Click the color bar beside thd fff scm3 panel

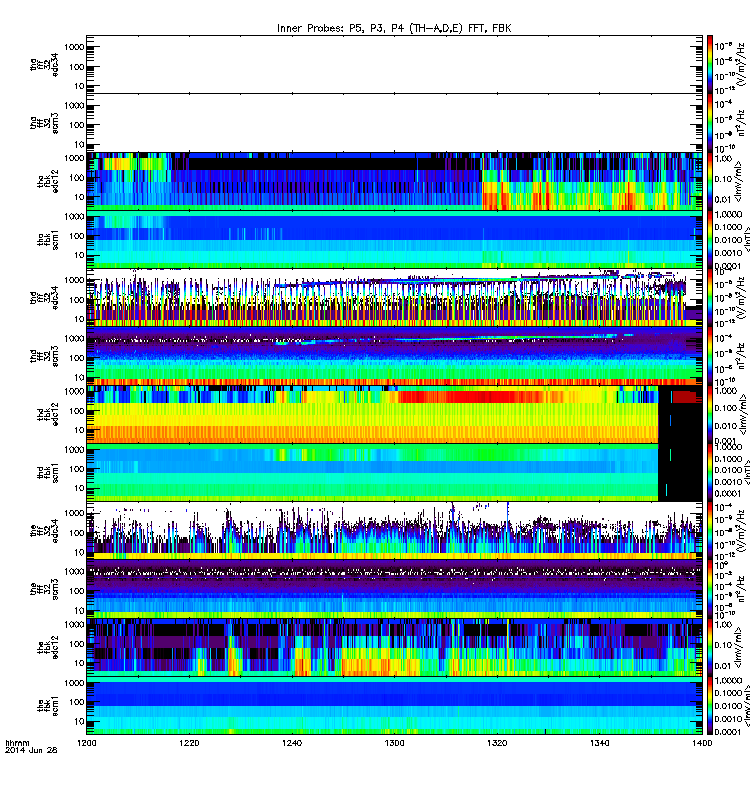pyautogui.click(x=710, y=356)
